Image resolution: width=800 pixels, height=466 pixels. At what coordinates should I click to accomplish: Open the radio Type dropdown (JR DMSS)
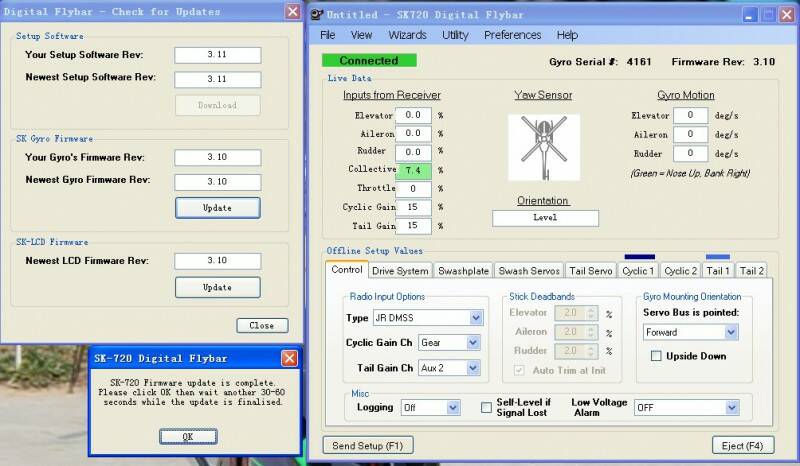pos(428,318)
